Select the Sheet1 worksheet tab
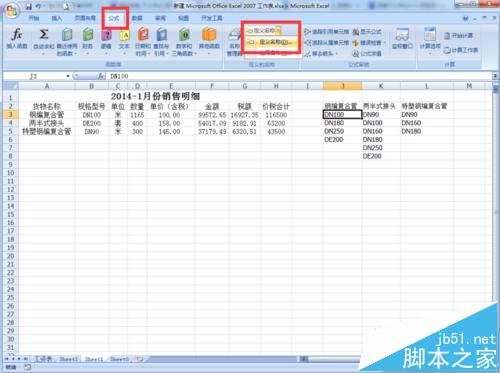This screenshot has height=373, width=500. pos(94,359)
